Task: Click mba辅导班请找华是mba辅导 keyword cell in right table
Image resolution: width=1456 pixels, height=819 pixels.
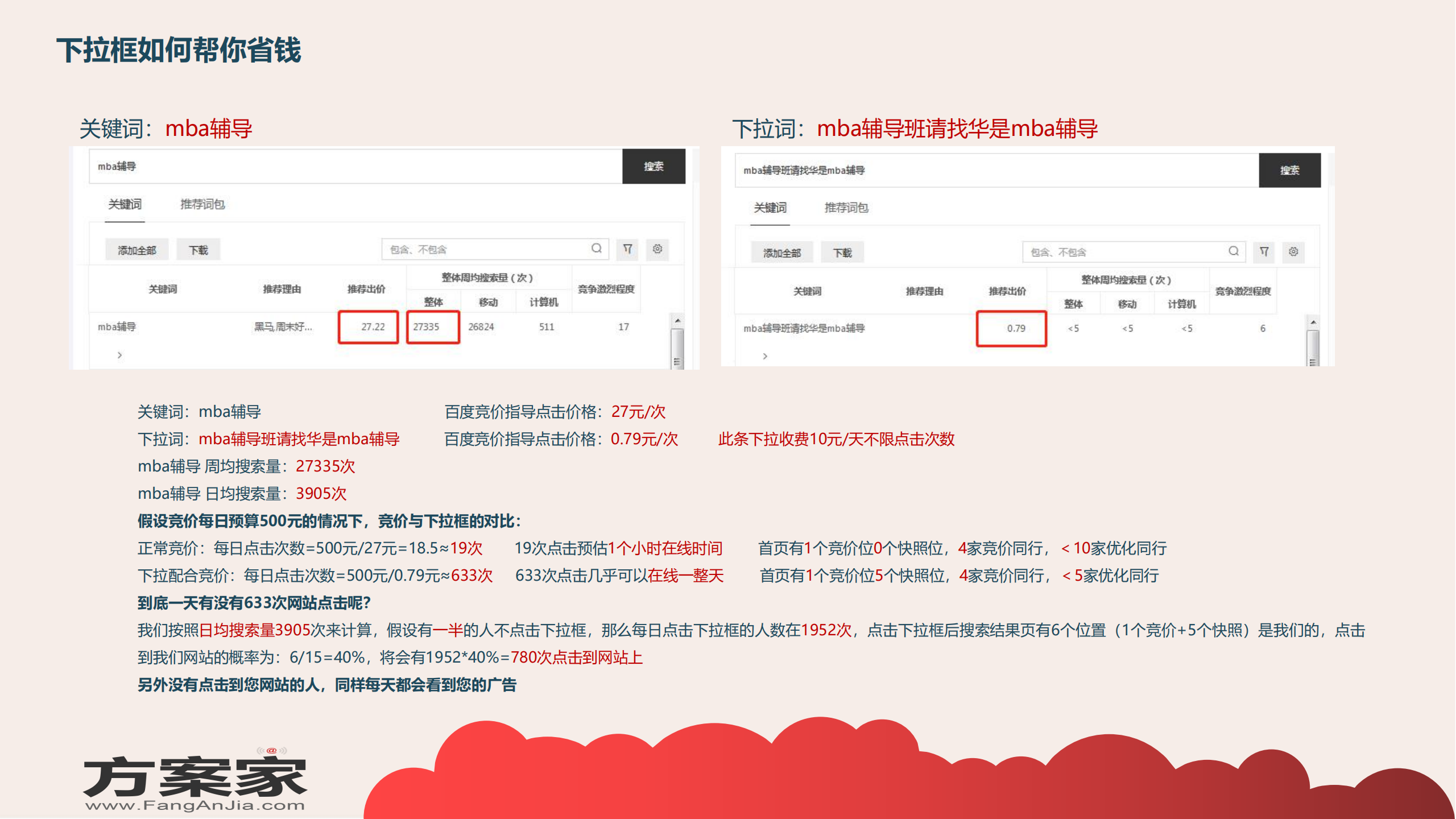Action: click(x=804, y=329)
